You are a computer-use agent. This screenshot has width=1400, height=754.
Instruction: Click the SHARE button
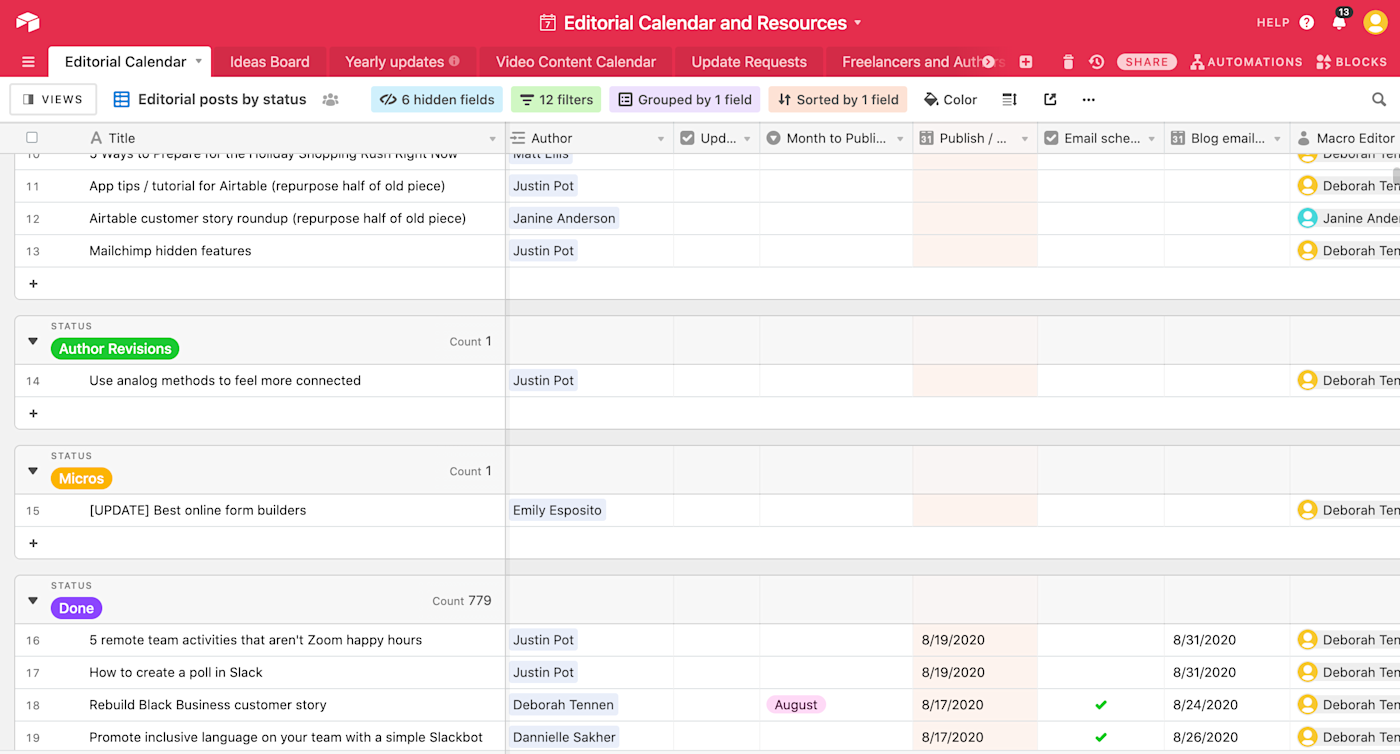click(1147, 62)
